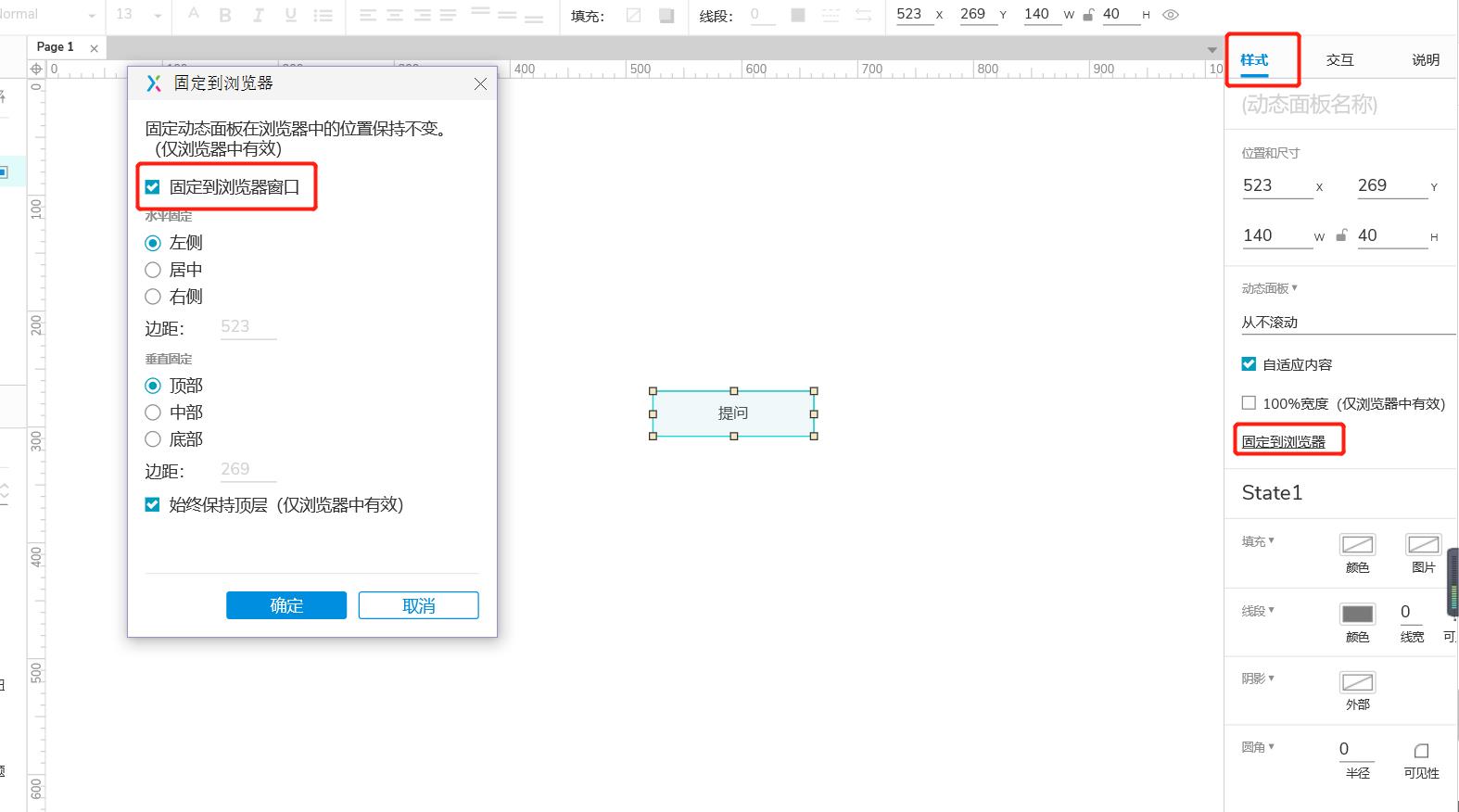Click the corner radius 半径 field

(x=1356, y=749)
